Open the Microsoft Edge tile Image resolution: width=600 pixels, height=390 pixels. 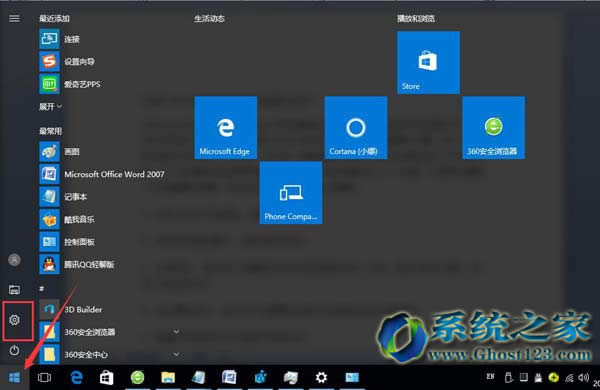[x=226, y=127]
